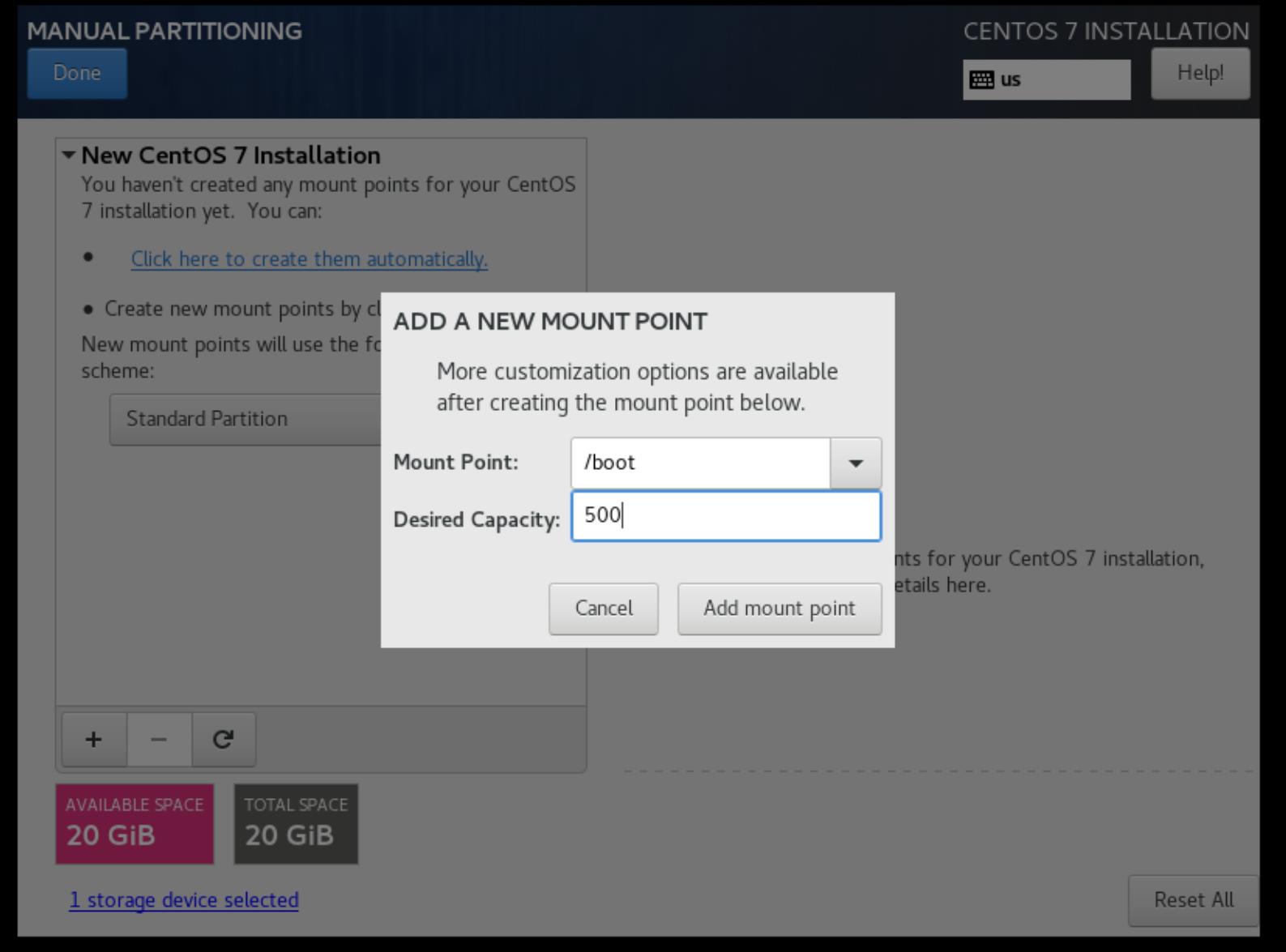Click the keyboard layout icon next to us

[981, 79]
